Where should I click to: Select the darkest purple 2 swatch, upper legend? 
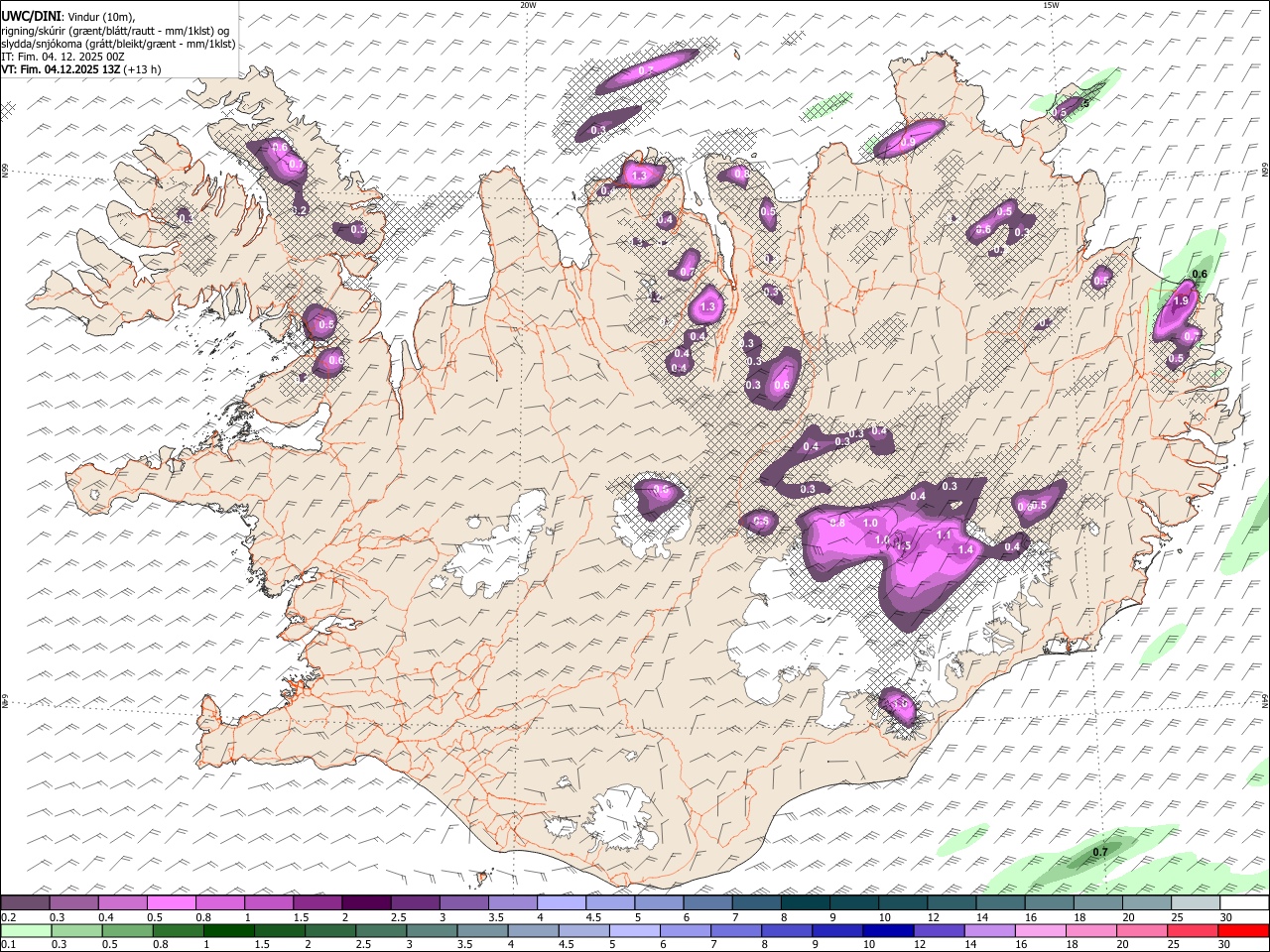(x=366, y=902)
